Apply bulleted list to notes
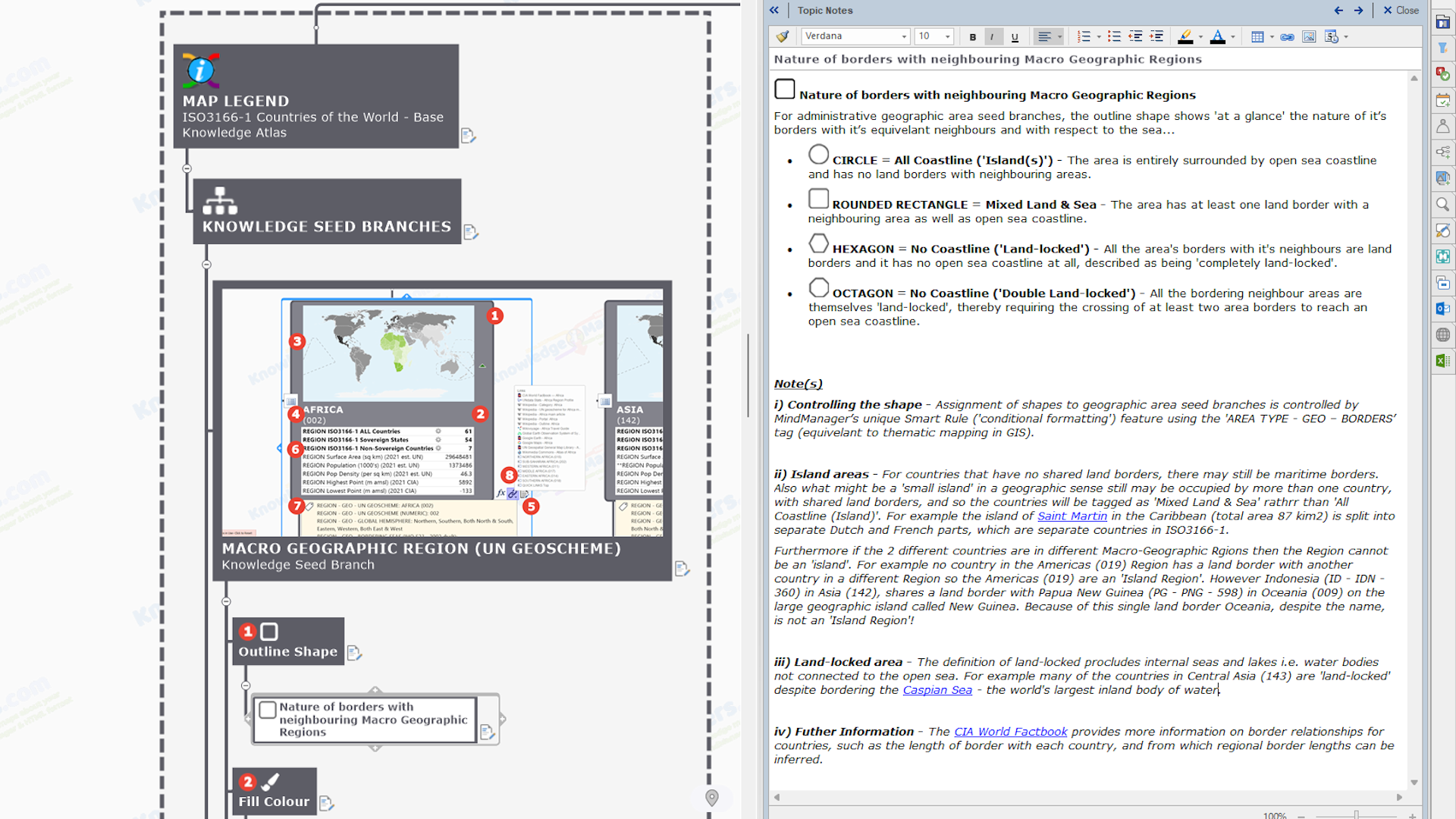Screen dimensions: 1456x819 1114,36
